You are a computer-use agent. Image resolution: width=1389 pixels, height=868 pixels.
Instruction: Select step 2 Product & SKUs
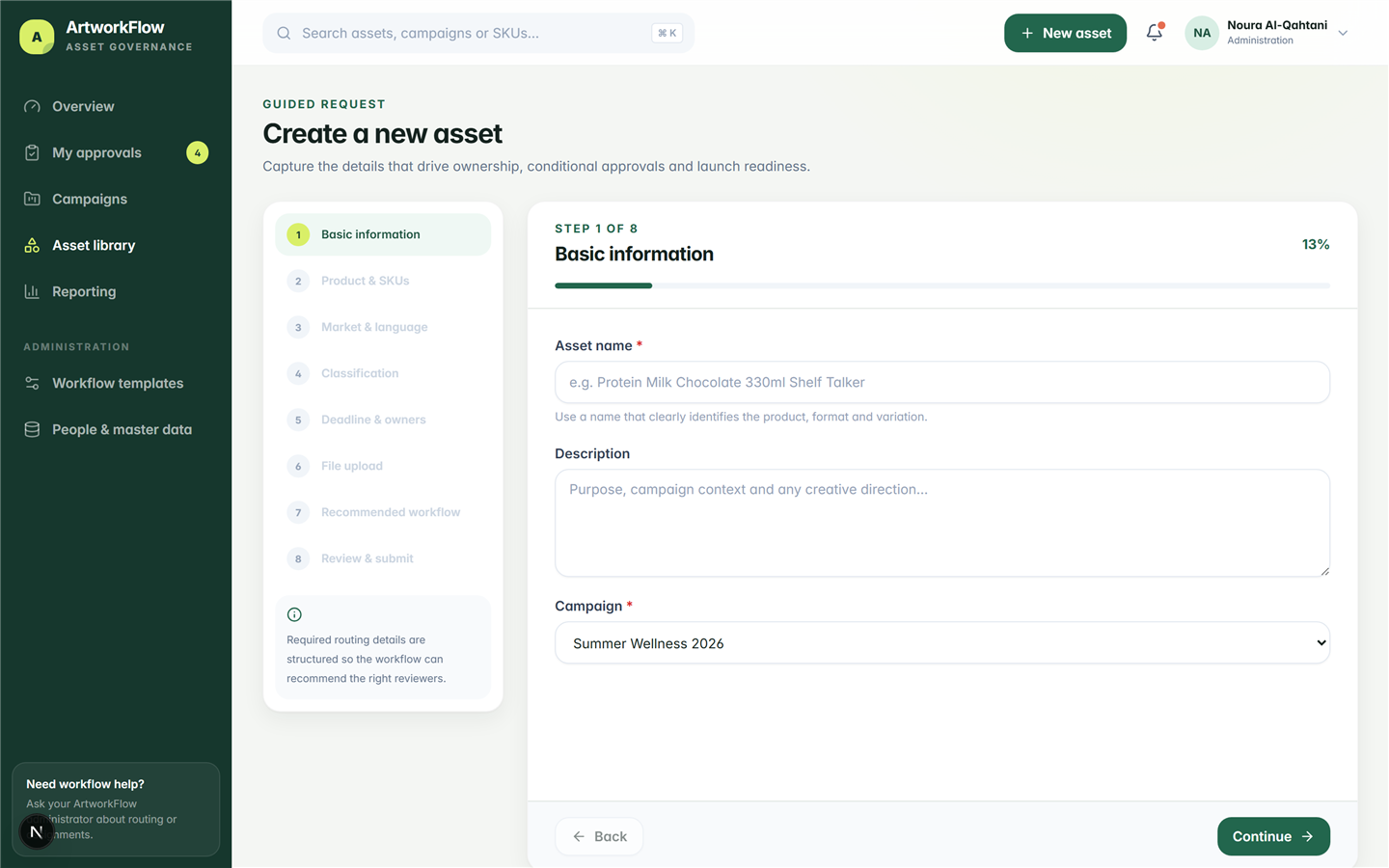coord(383,281)
